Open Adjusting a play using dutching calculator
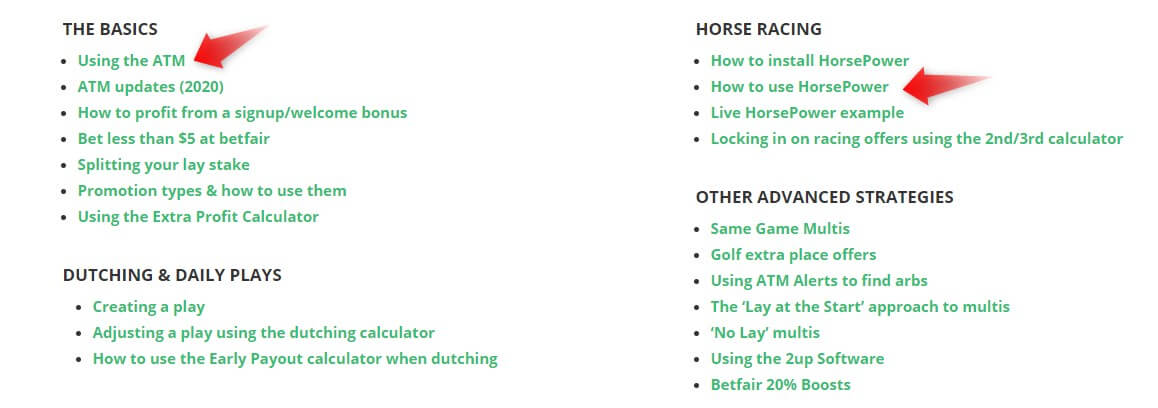Screen dimensions: 1158x408 [264, 333]
